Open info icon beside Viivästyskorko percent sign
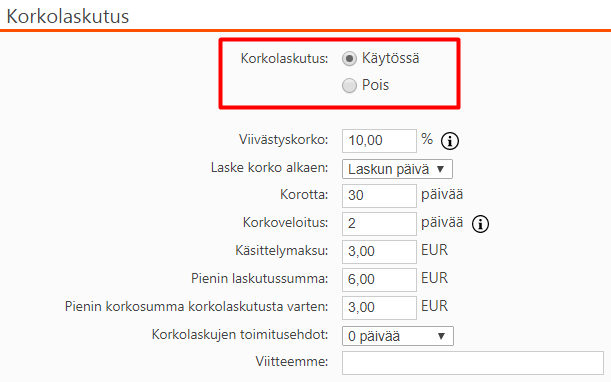This screenshot has height=382, width=611. (x=450, y=141)
